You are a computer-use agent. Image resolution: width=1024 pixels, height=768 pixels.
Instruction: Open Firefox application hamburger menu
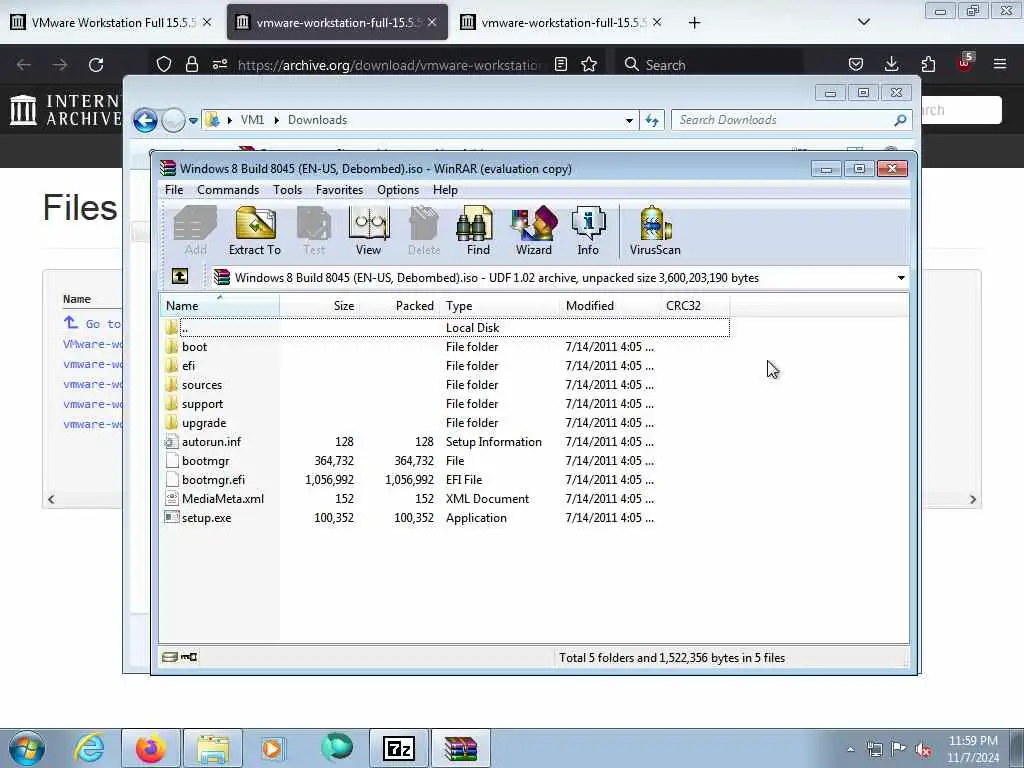1000,64
